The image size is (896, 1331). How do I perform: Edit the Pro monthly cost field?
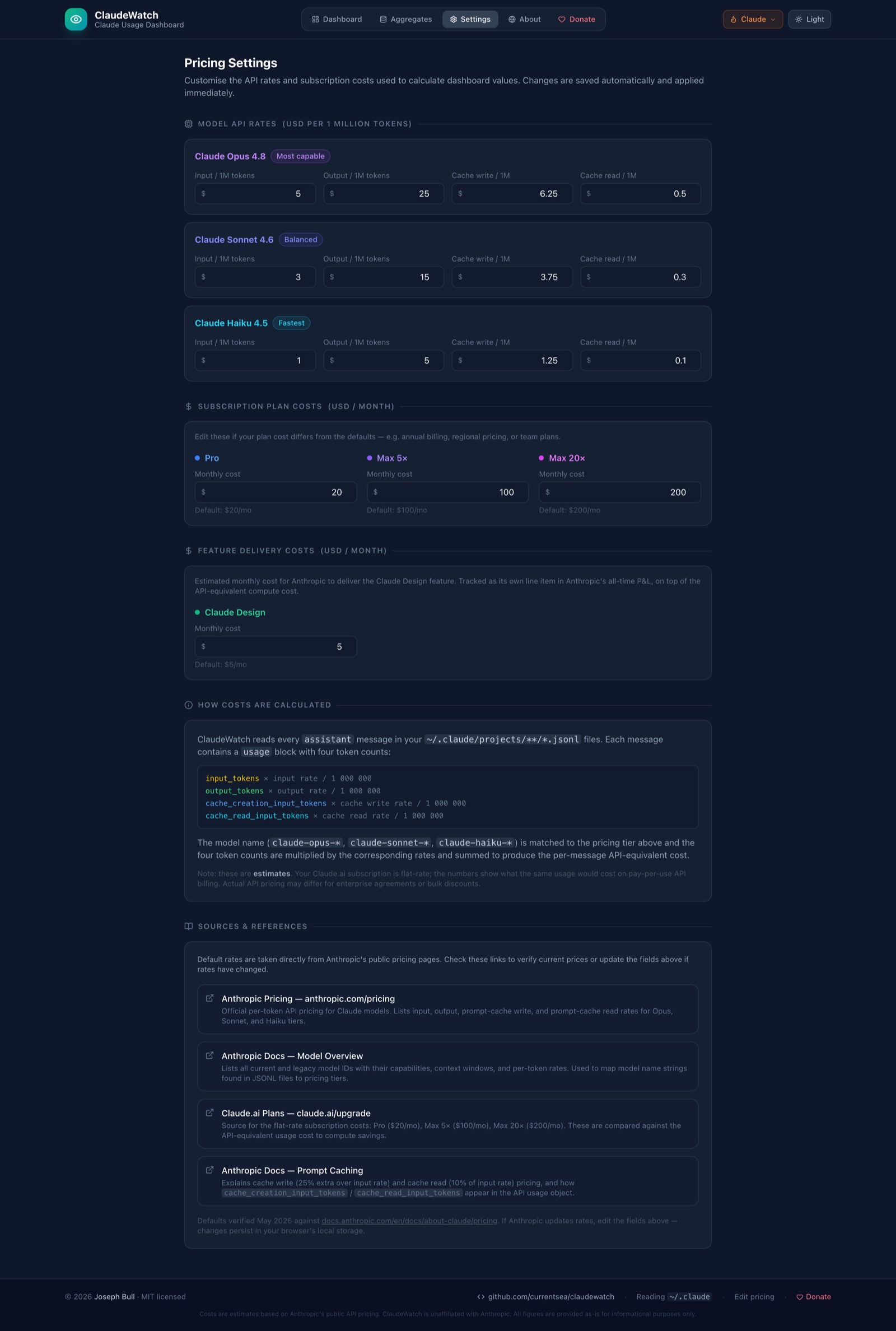click(276, 492)
